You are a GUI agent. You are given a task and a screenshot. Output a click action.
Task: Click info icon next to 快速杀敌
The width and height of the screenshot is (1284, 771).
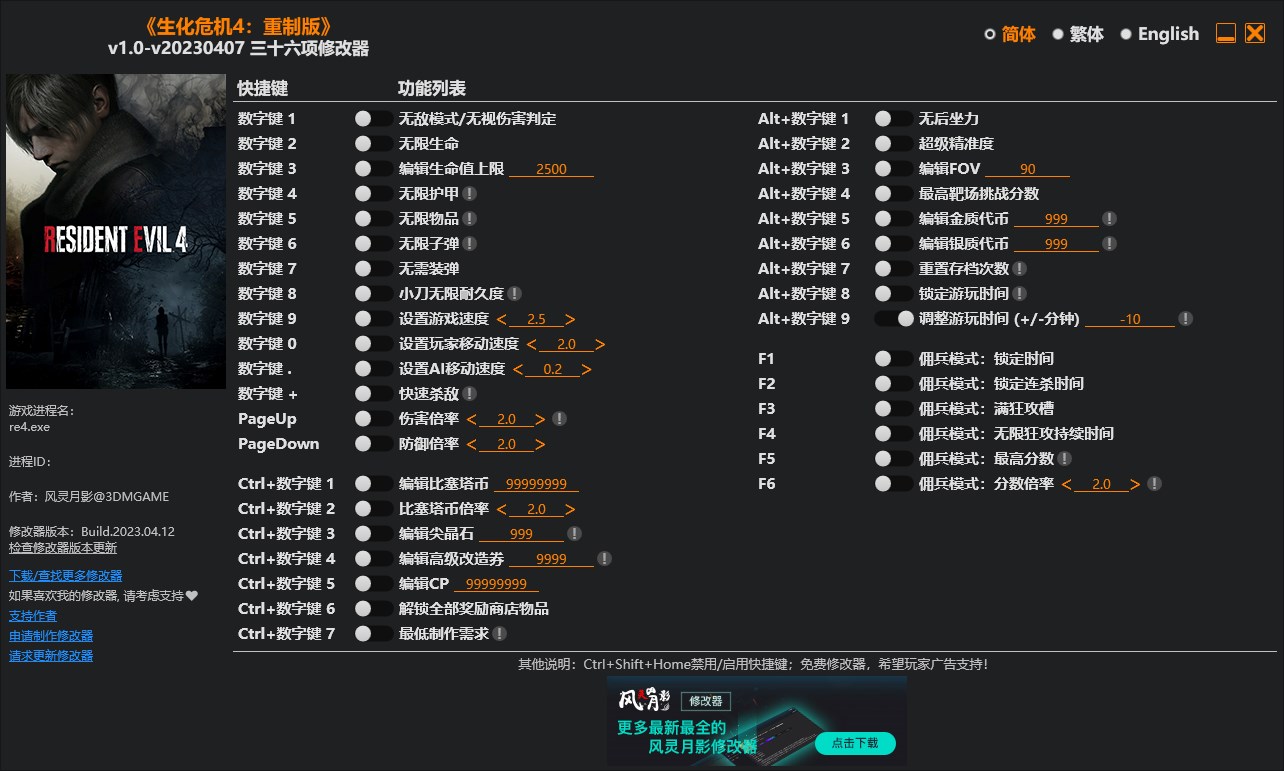pyautogui.click(x=469, y=393)
